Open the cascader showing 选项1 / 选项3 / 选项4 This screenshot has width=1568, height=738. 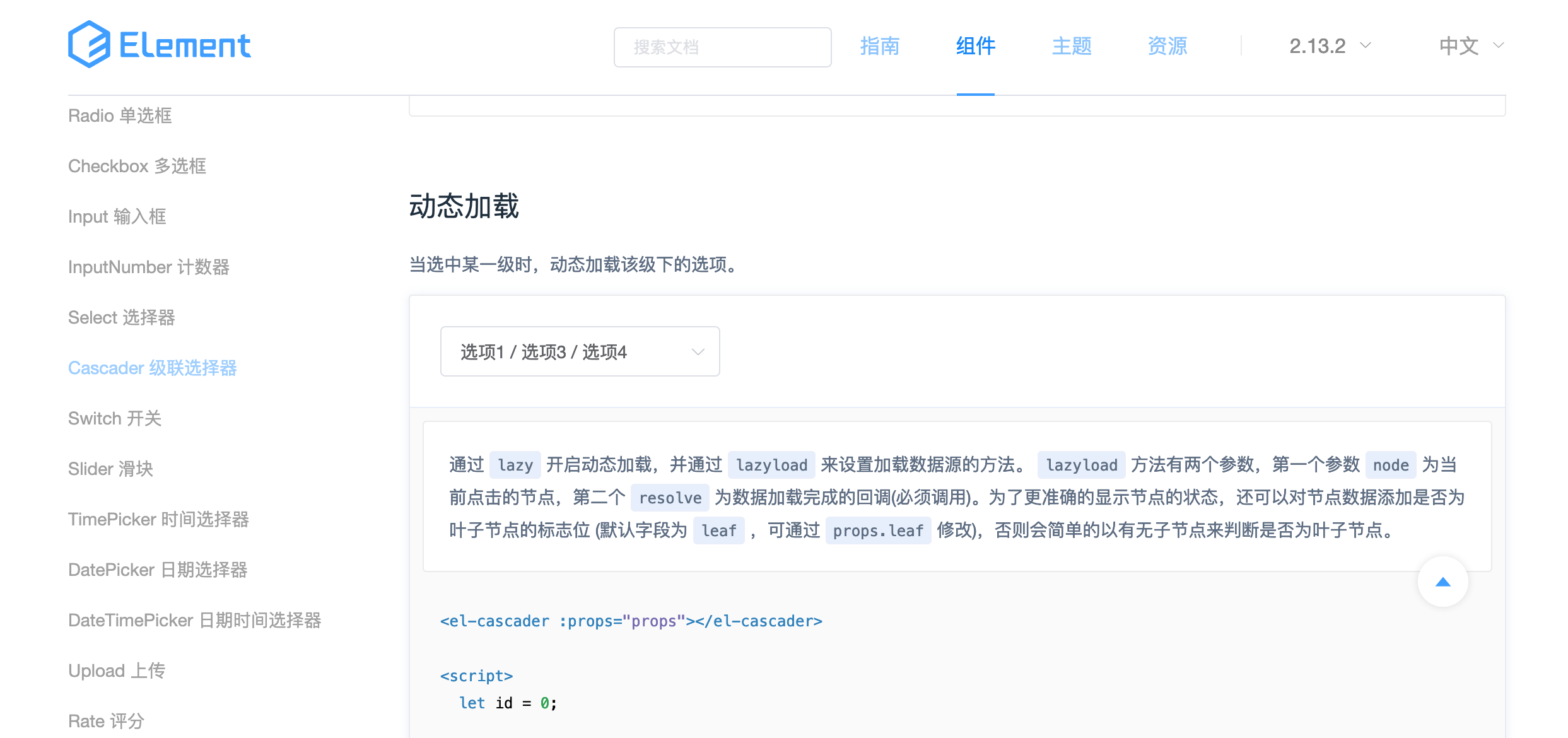[x=580, y=352]
